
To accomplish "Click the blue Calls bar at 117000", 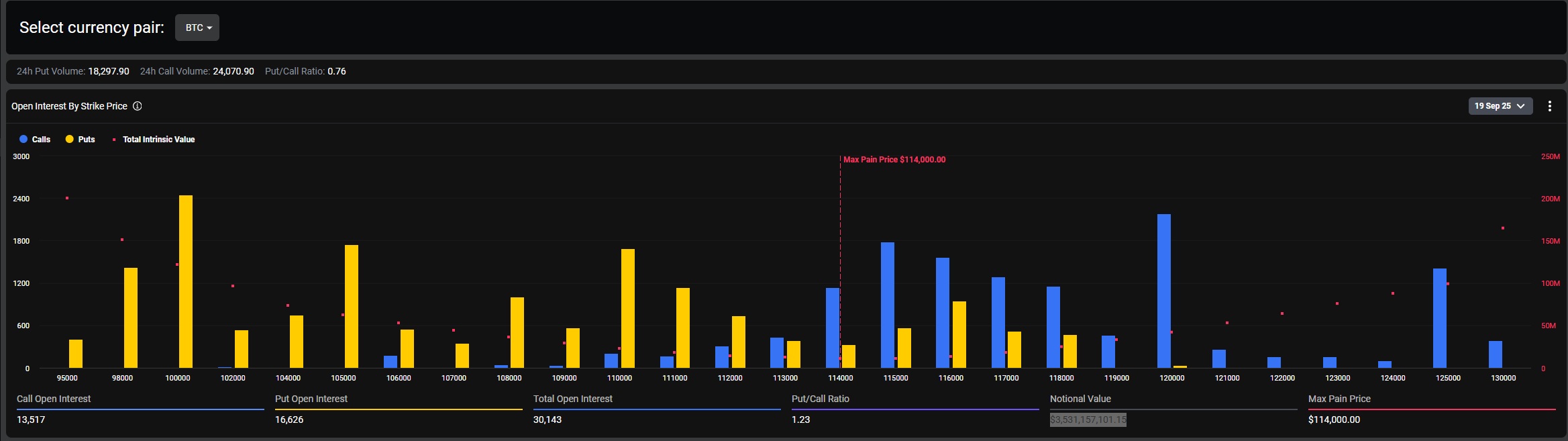I will point(998,322).
